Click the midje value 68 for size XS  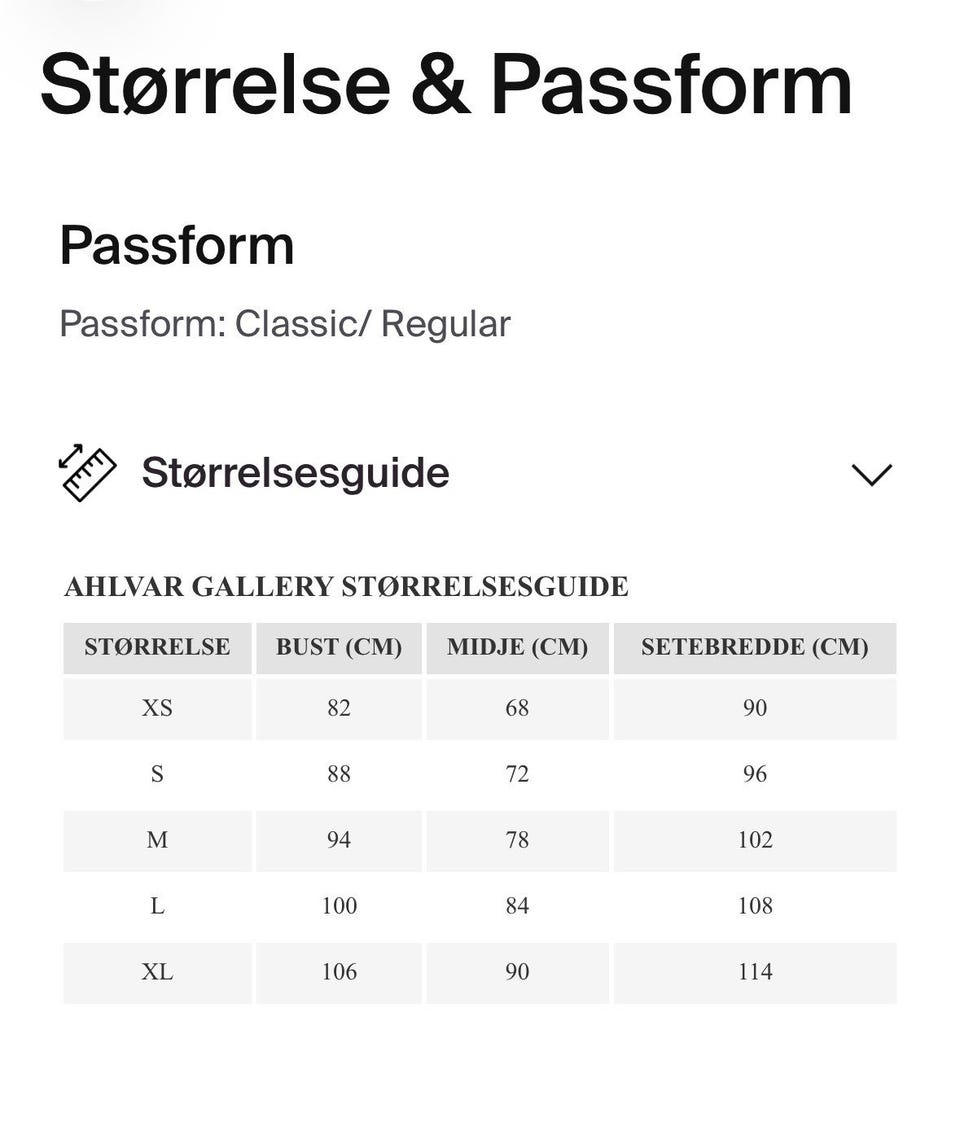[517, 708]
